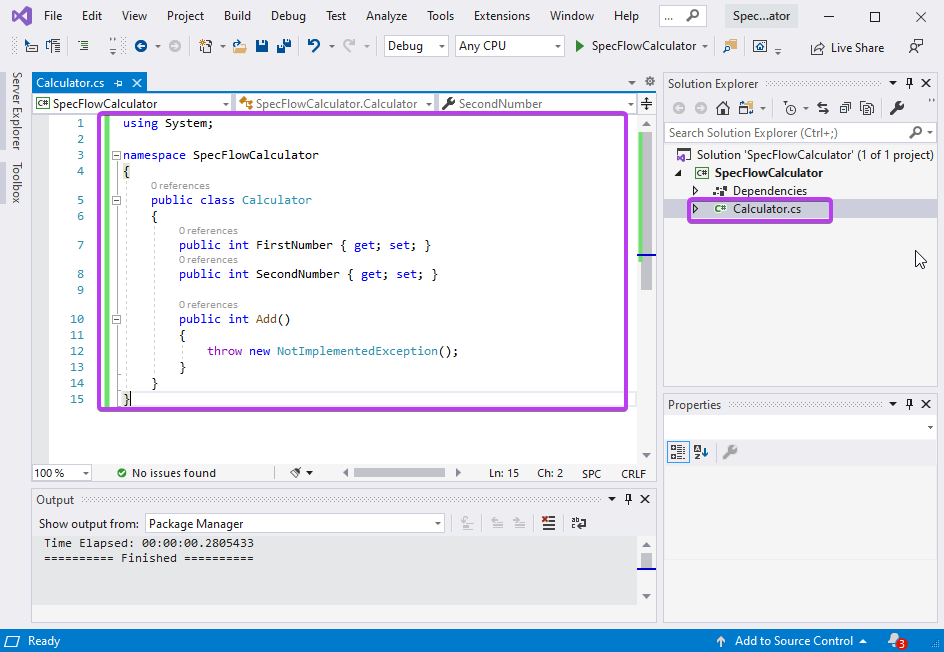Open the notifications bell in the status bar
Viewport: 944px width, 652px height.
pos(896,641)
